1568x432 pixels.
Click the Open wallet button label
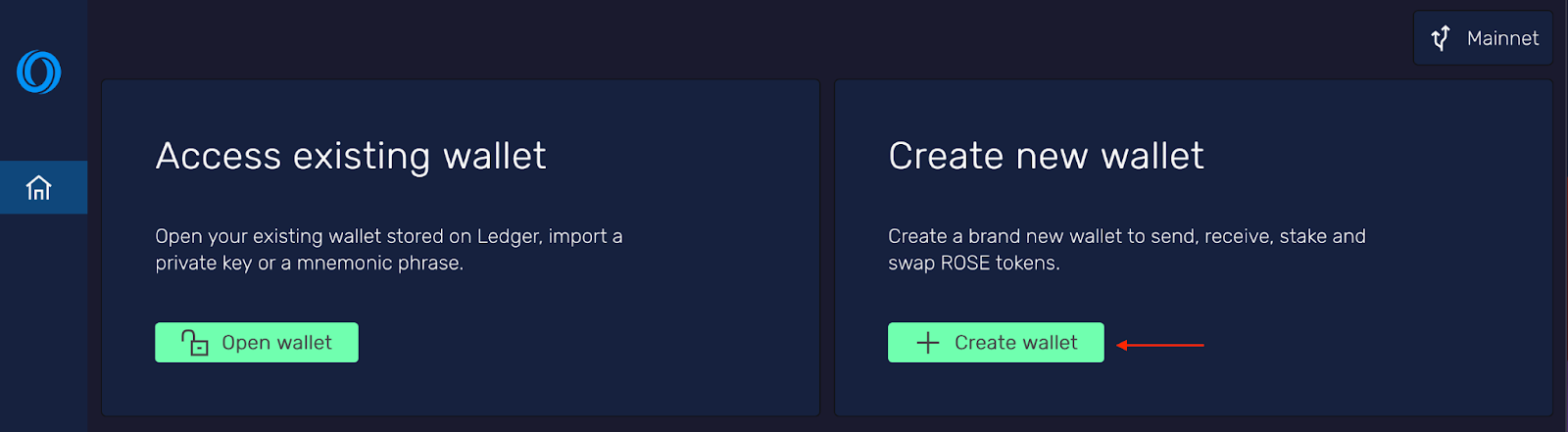276,343
